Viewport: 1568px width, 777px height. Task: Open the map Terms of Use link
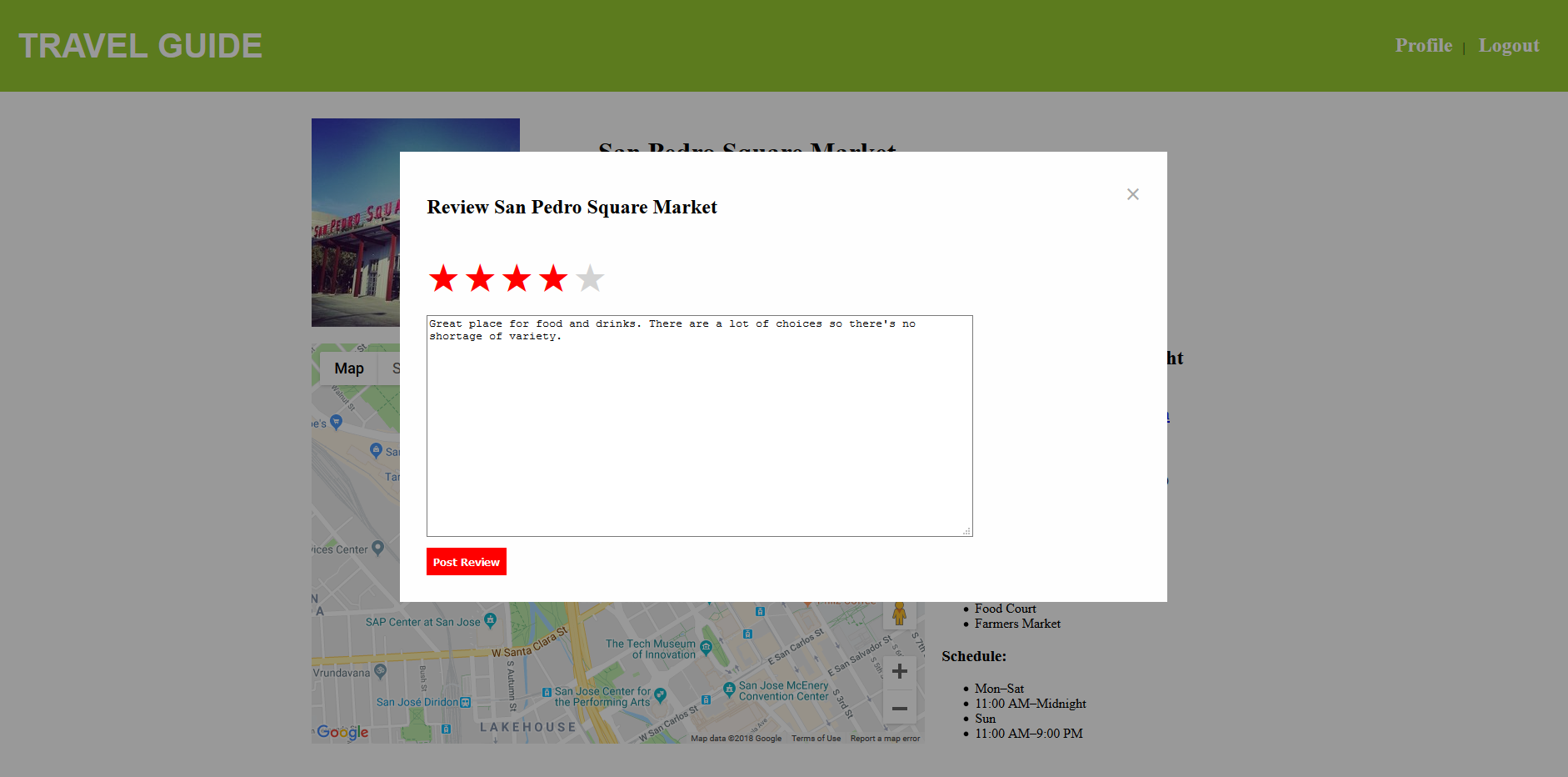coord(816,739)
